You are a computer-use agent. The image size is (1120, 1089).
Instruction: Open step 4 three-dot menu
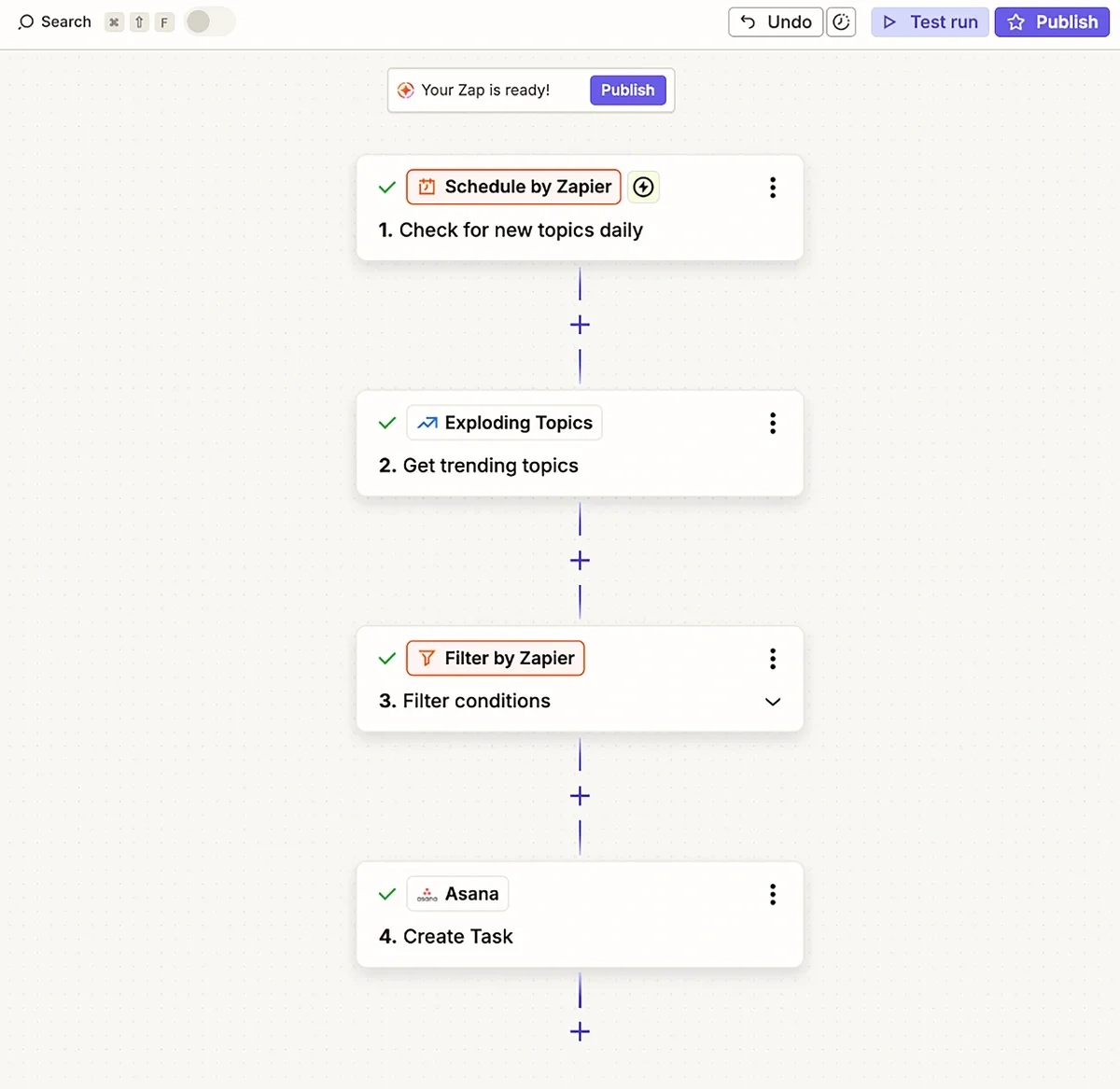[x=773, y=894]
